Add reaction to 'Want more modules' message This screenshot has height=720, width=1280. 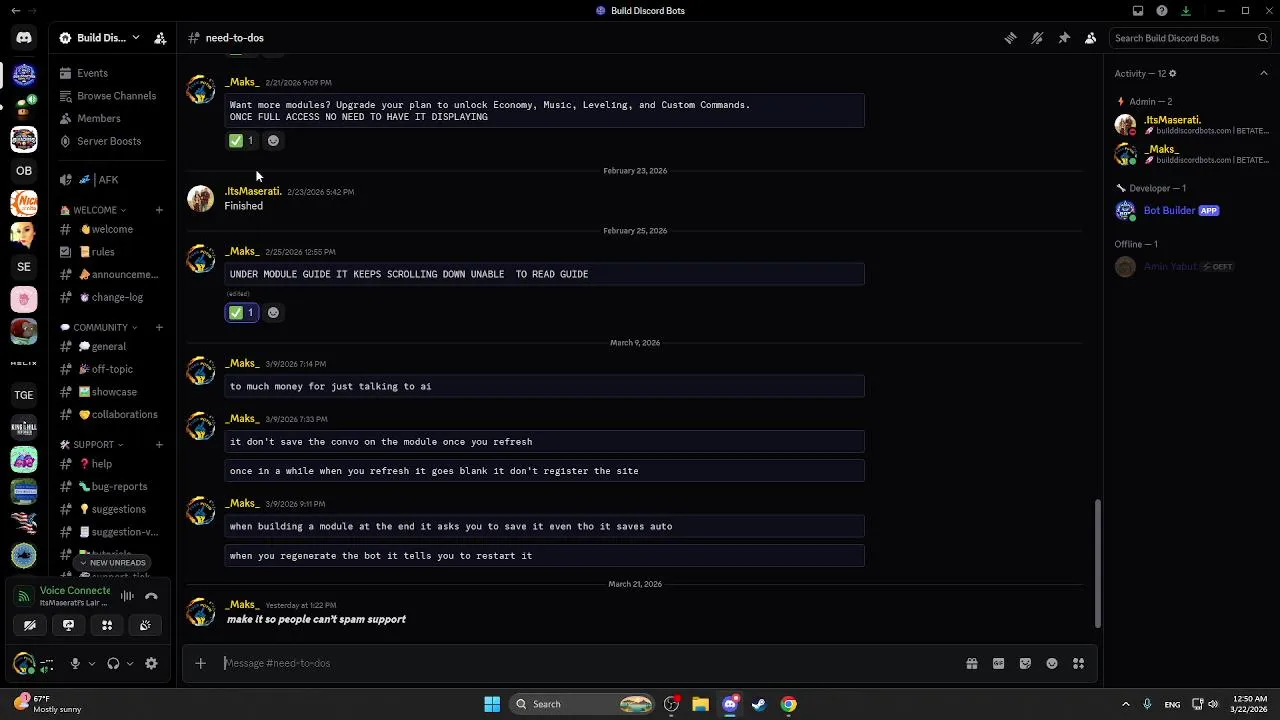(273, 141)
